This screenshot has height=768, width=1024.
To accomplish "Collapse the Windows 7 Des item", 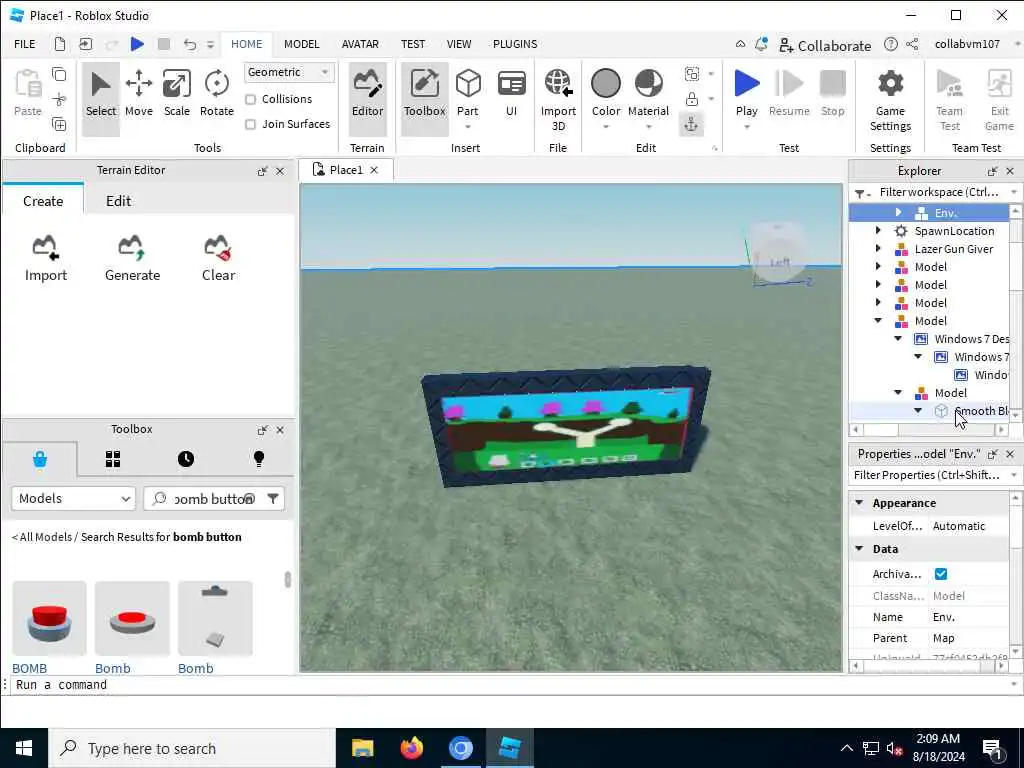I will point(898,338).
